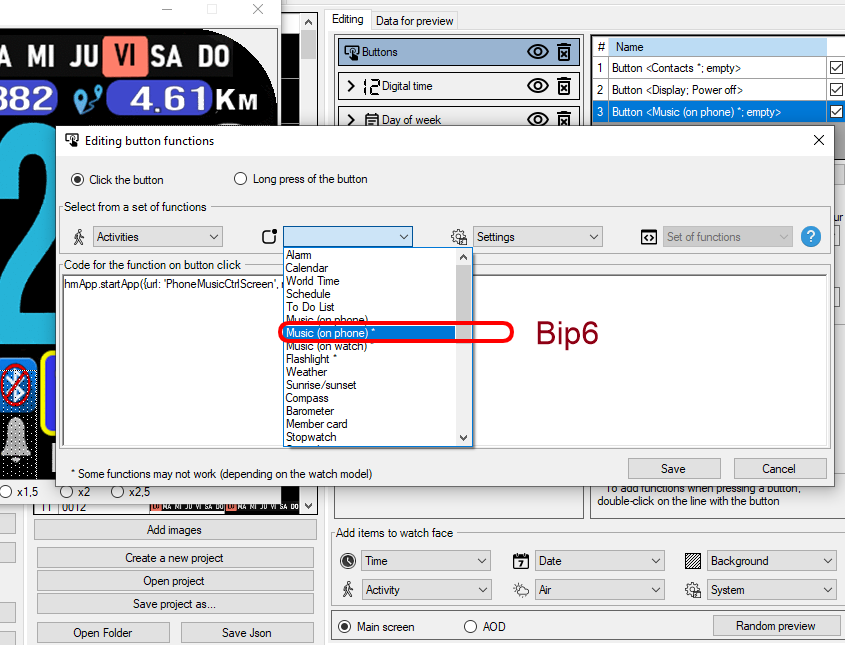
Task: Click the watch apps icon beside open dropdown
Action: [x=269, y=237]
